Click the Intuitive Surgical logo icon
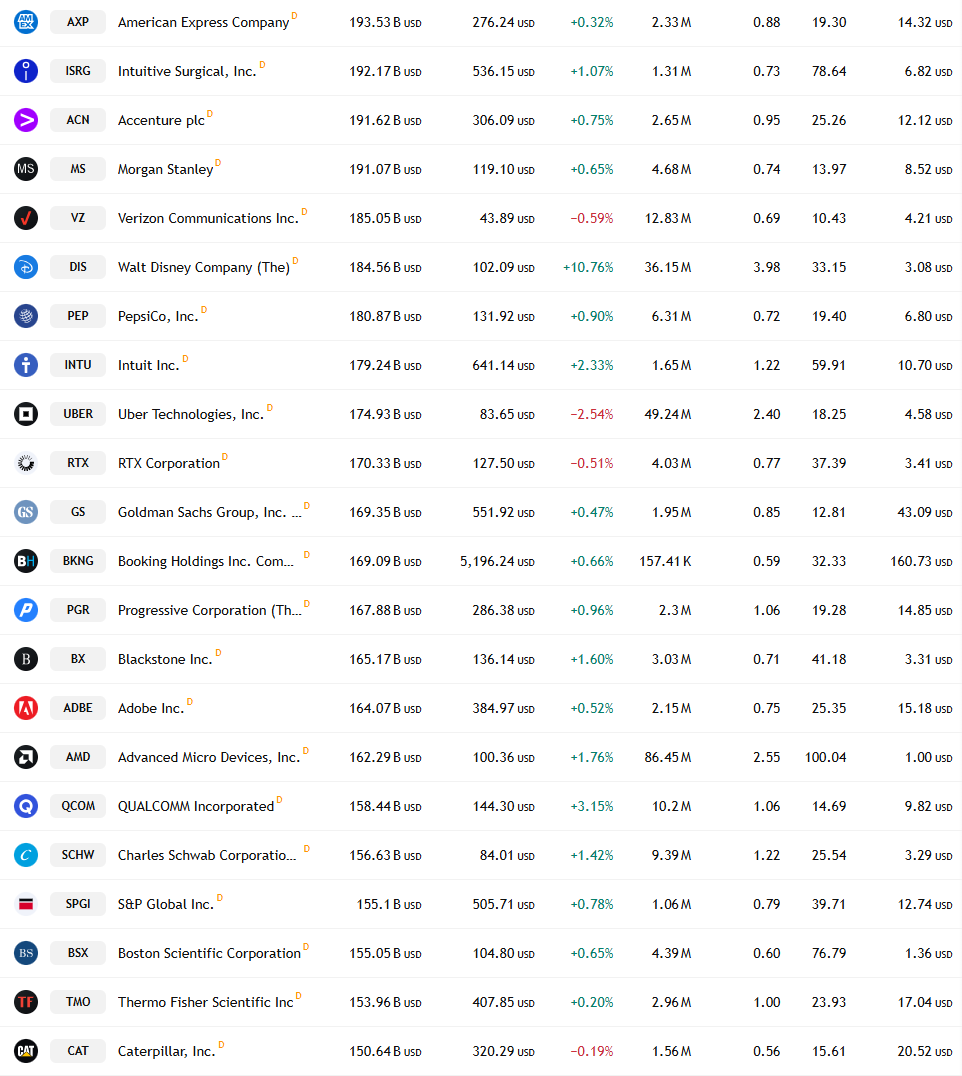 point(26,71)
